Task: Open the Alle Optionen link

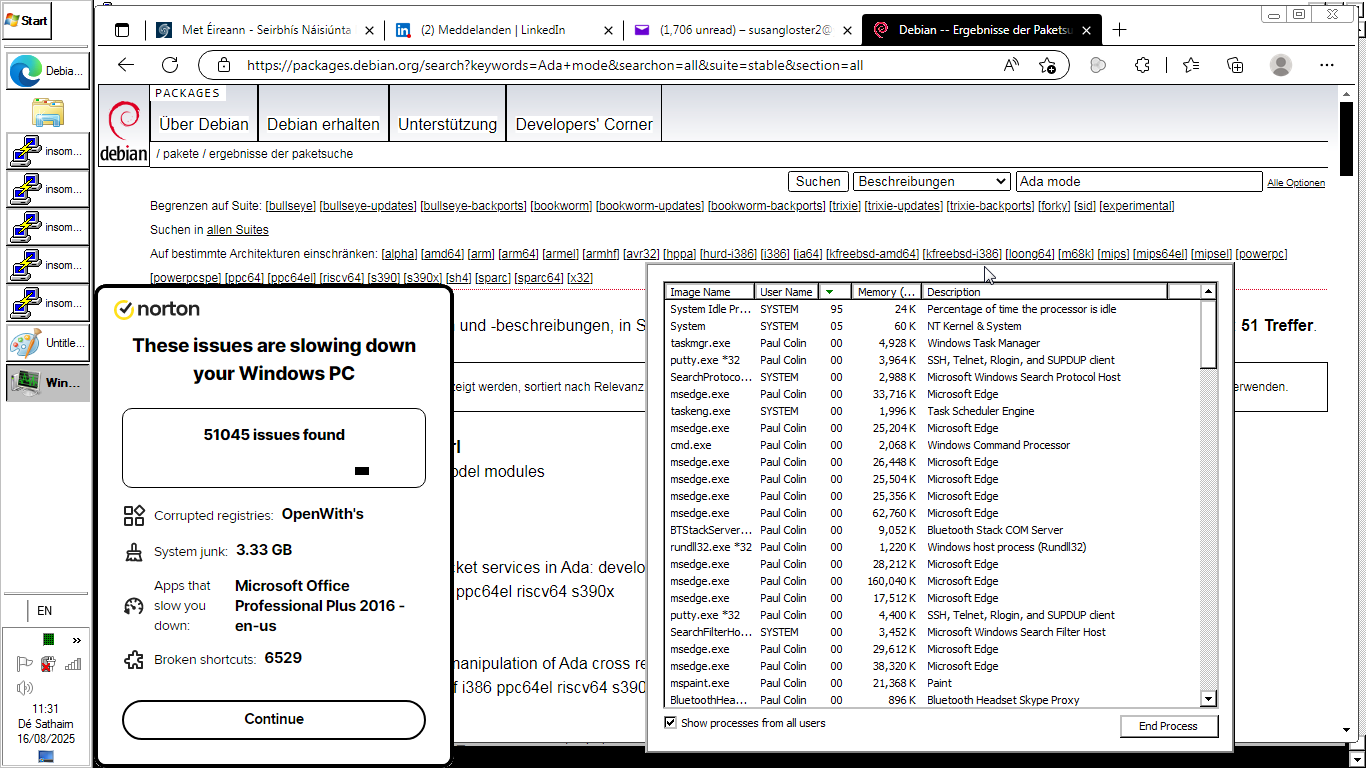Action: [1295, 183]
